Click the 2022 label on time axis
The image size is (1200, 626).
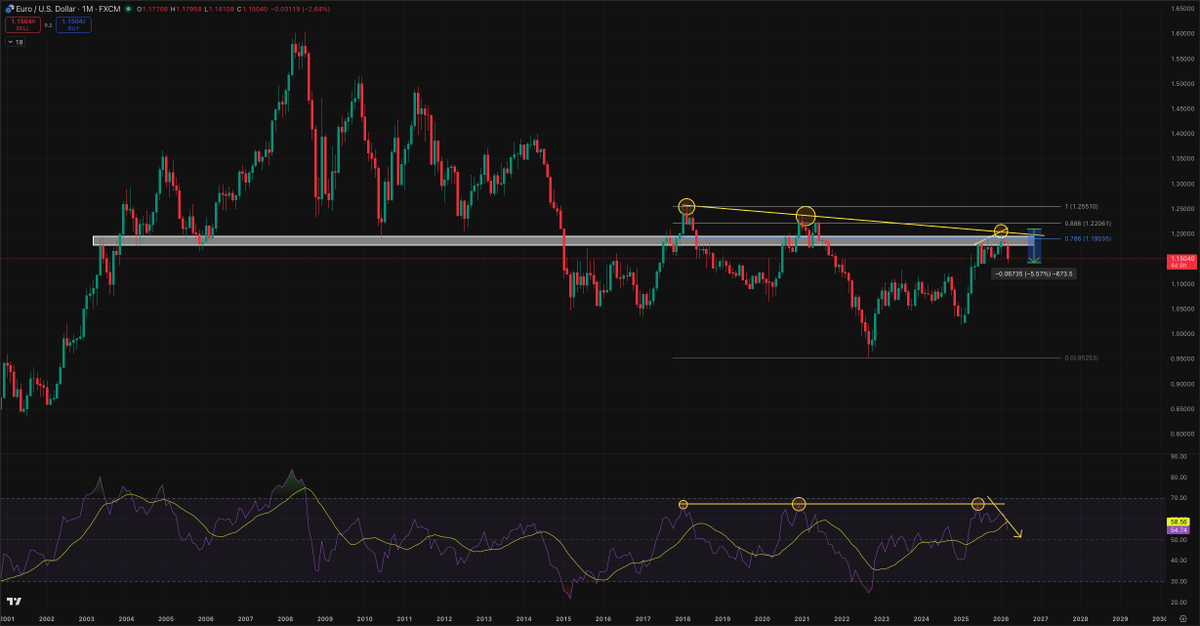(842, 619)
